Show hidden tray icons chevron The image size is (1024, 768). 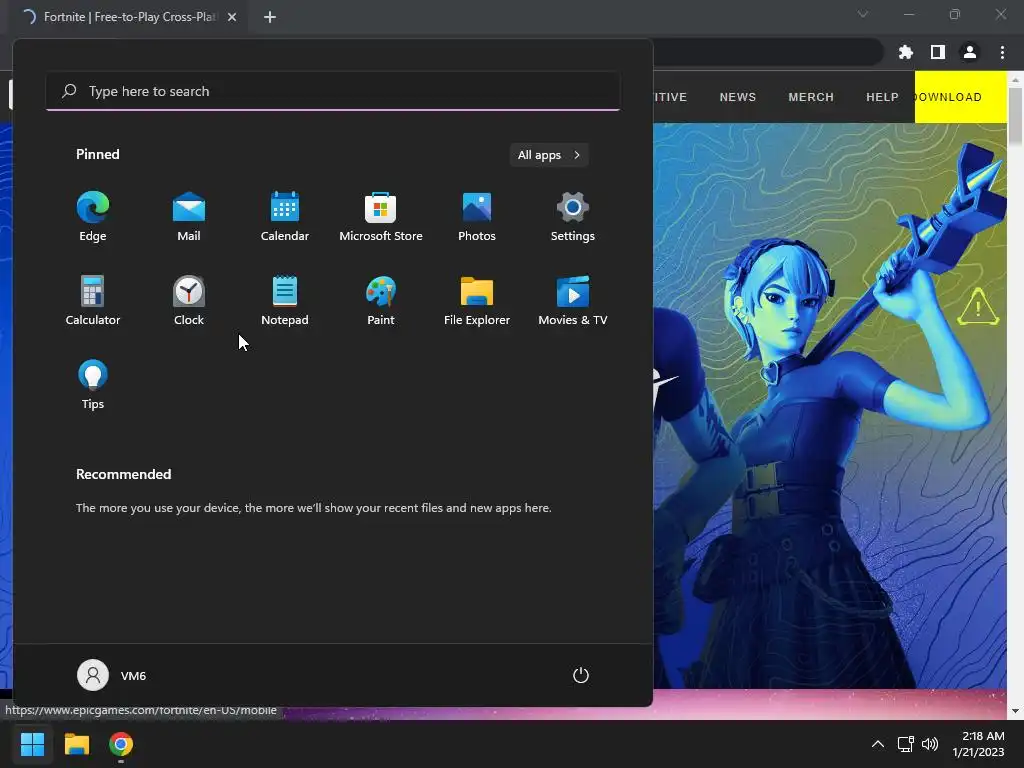878,744
